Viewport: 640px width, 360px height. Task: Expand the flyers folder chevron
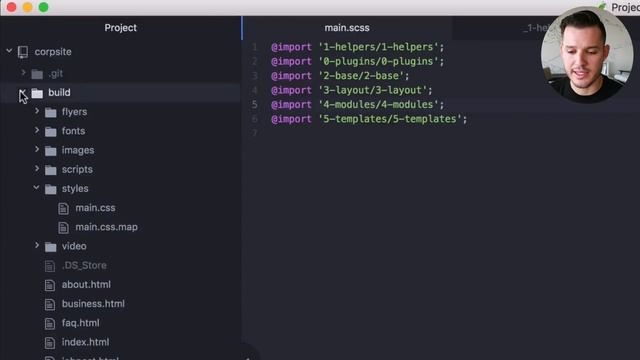coord(37,111)
